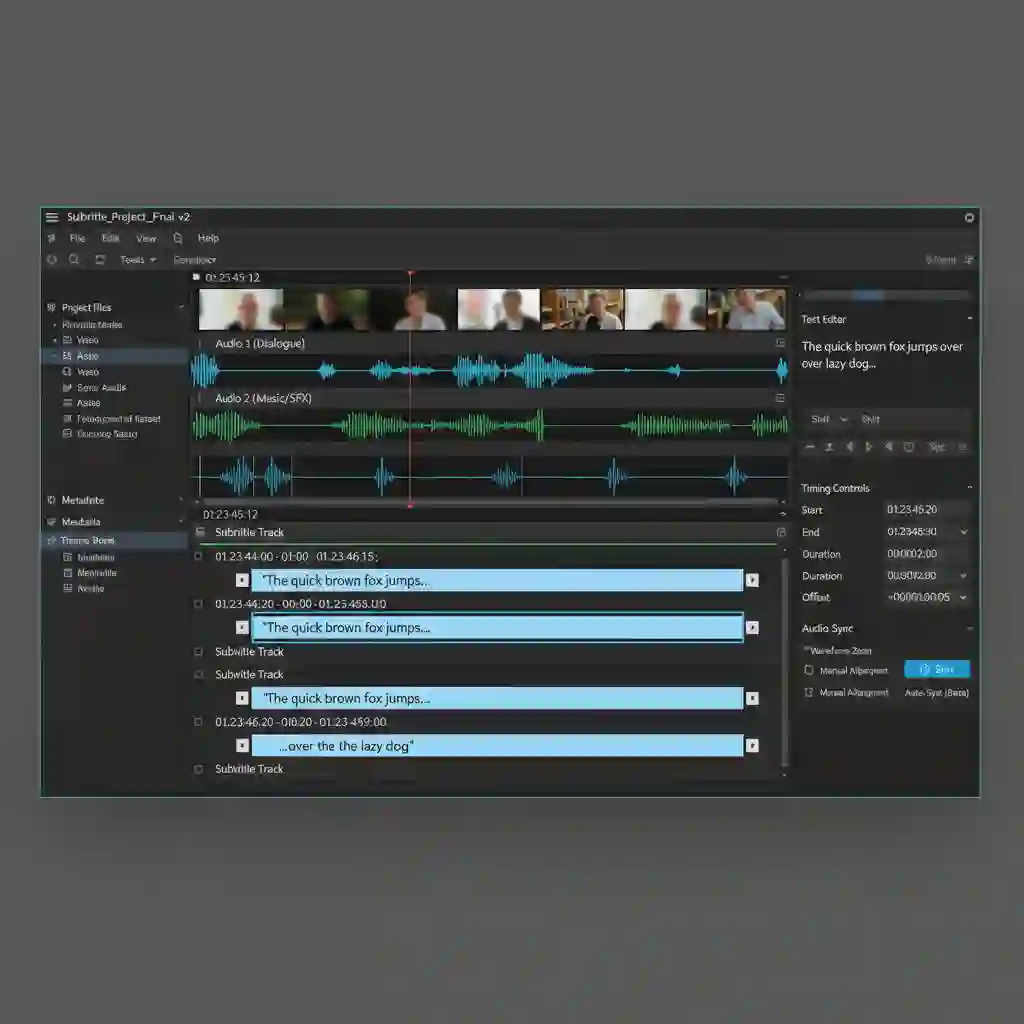Check the box beside the first subtitle cue

pyautogui.click(x=196, y=557)
